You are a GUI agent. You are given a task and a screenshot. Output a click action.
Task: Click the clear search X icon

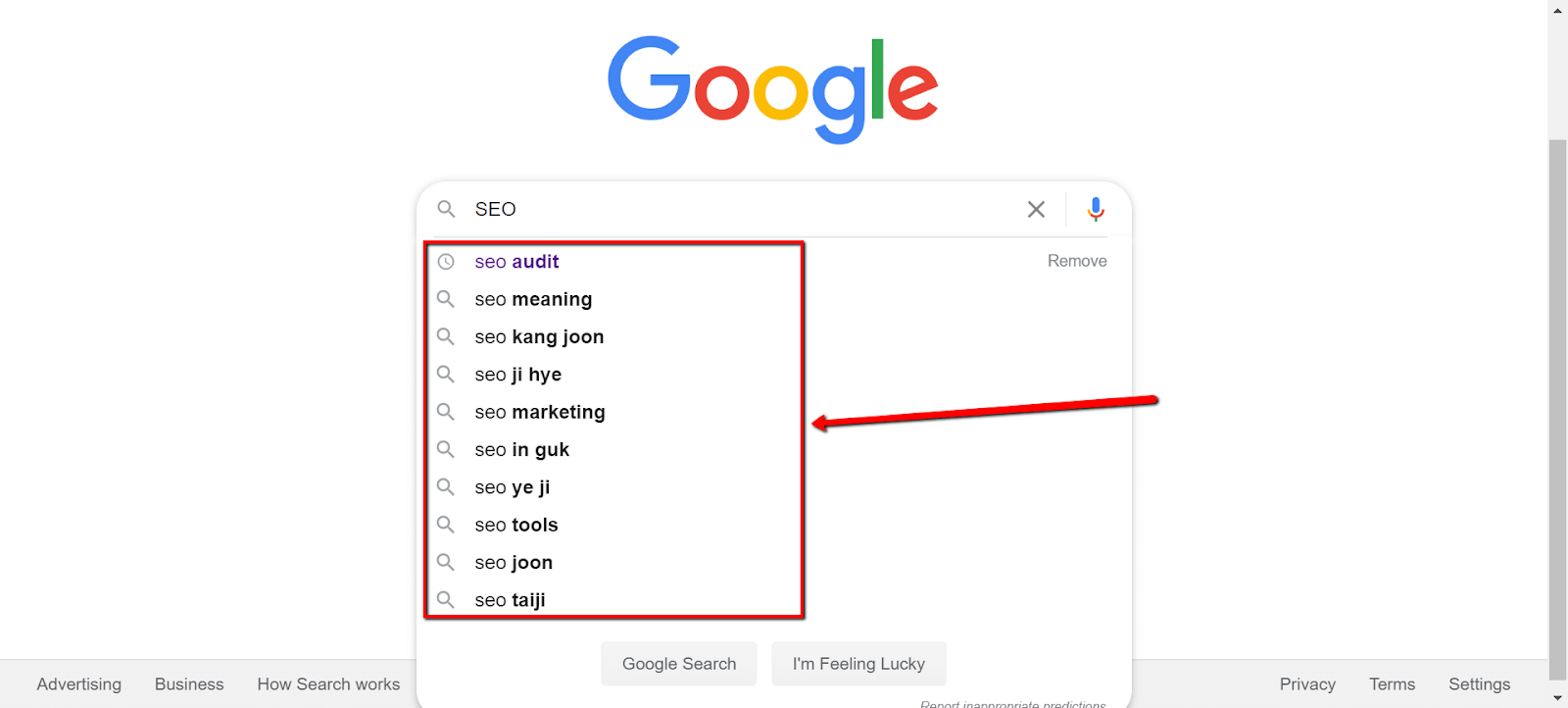1036,209
